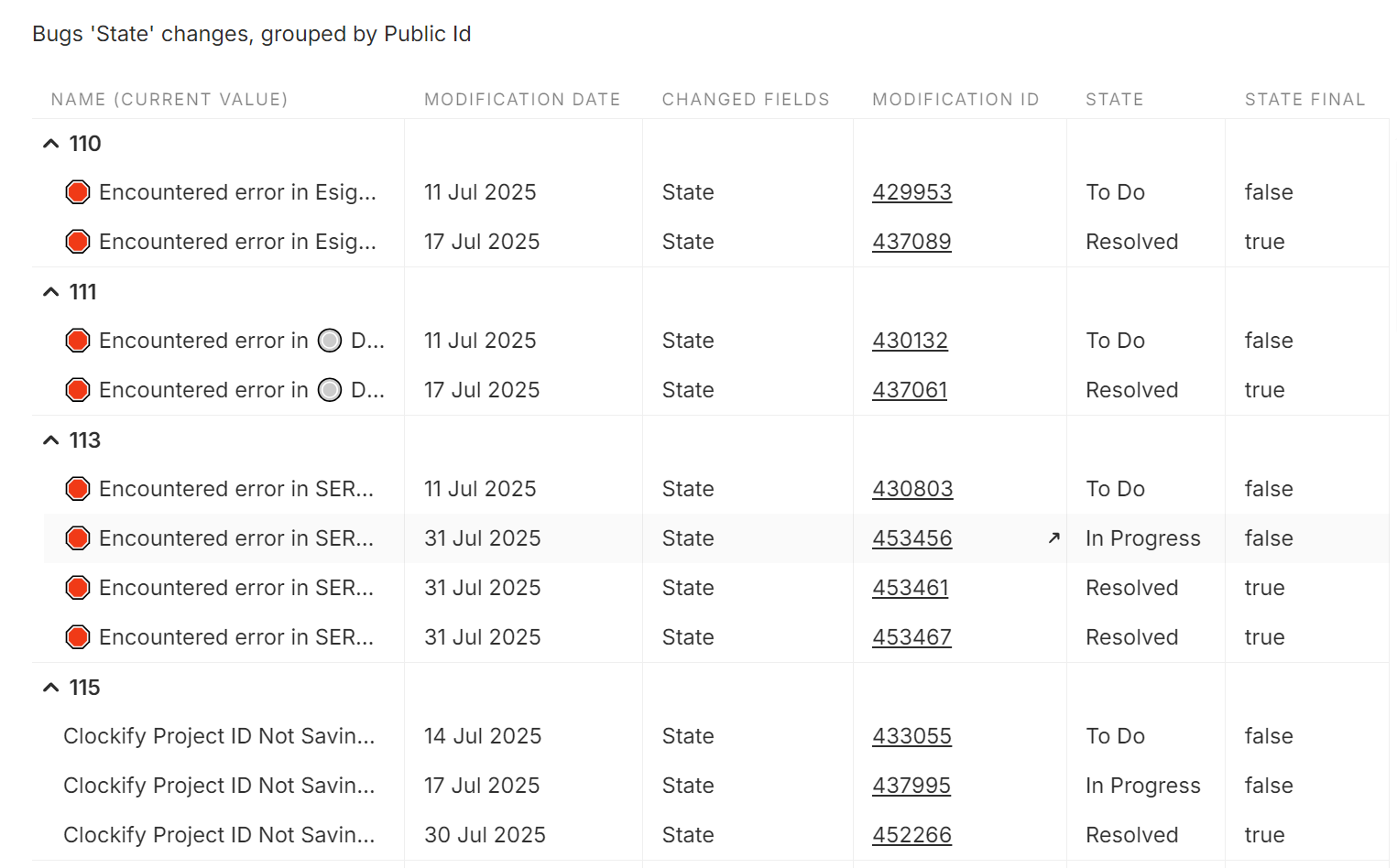
Task: Sort by Modification Date column header
Action: coord(522,99)
